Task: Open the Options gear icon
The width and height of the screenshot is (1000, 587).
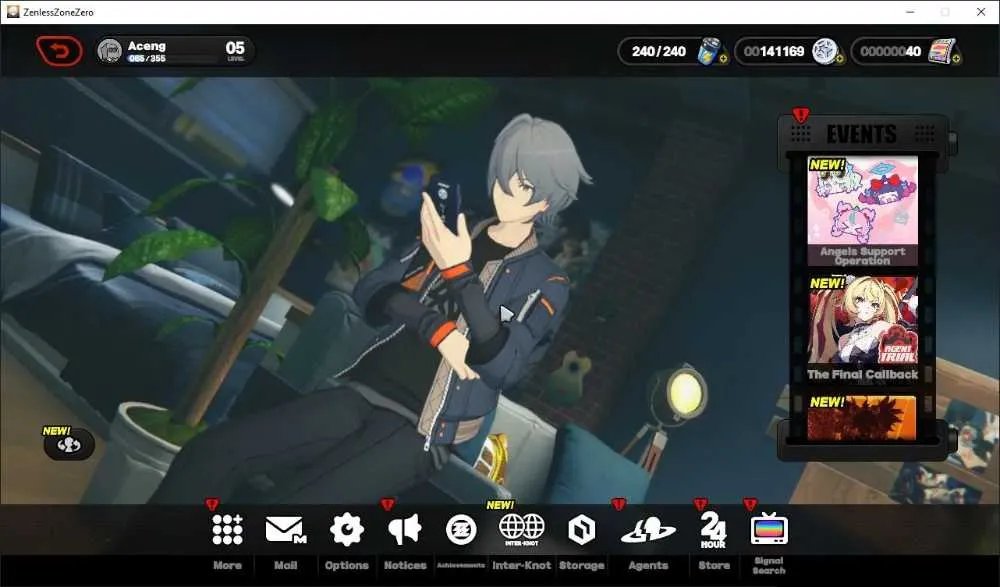Action: pos(346,530)
